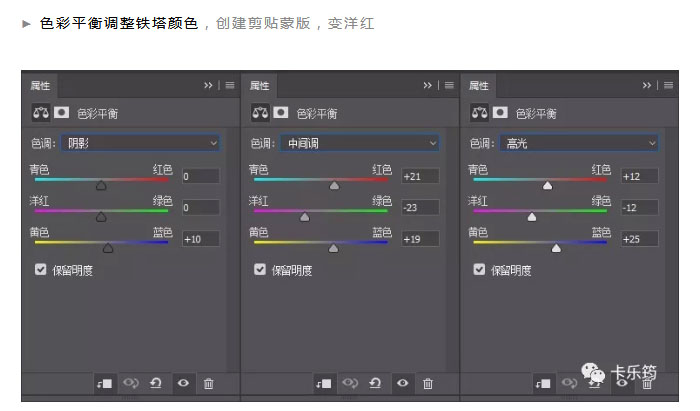Click the +21 value field in 中间调 panel

pyautogui.click(x=420, y=176)
